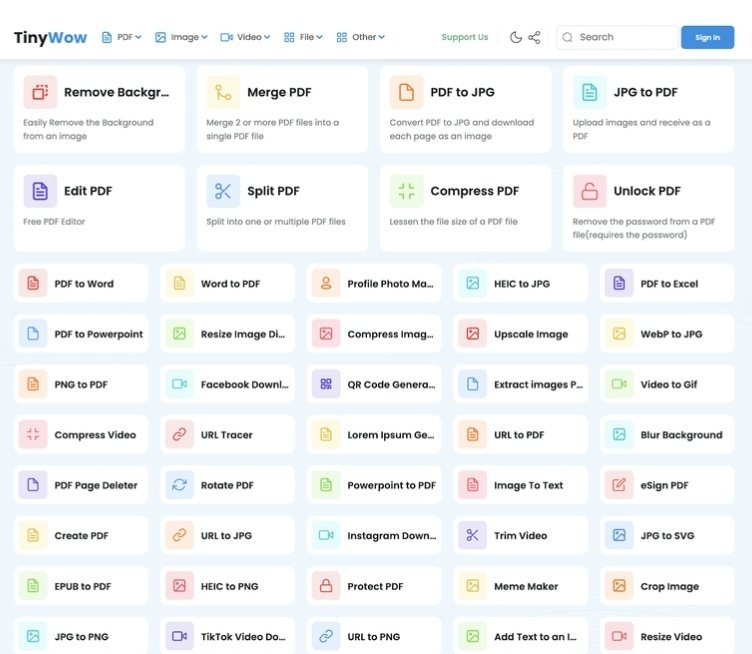Click the search magnifier icon
The image size is (752, 654).
(x=567, y=37)
